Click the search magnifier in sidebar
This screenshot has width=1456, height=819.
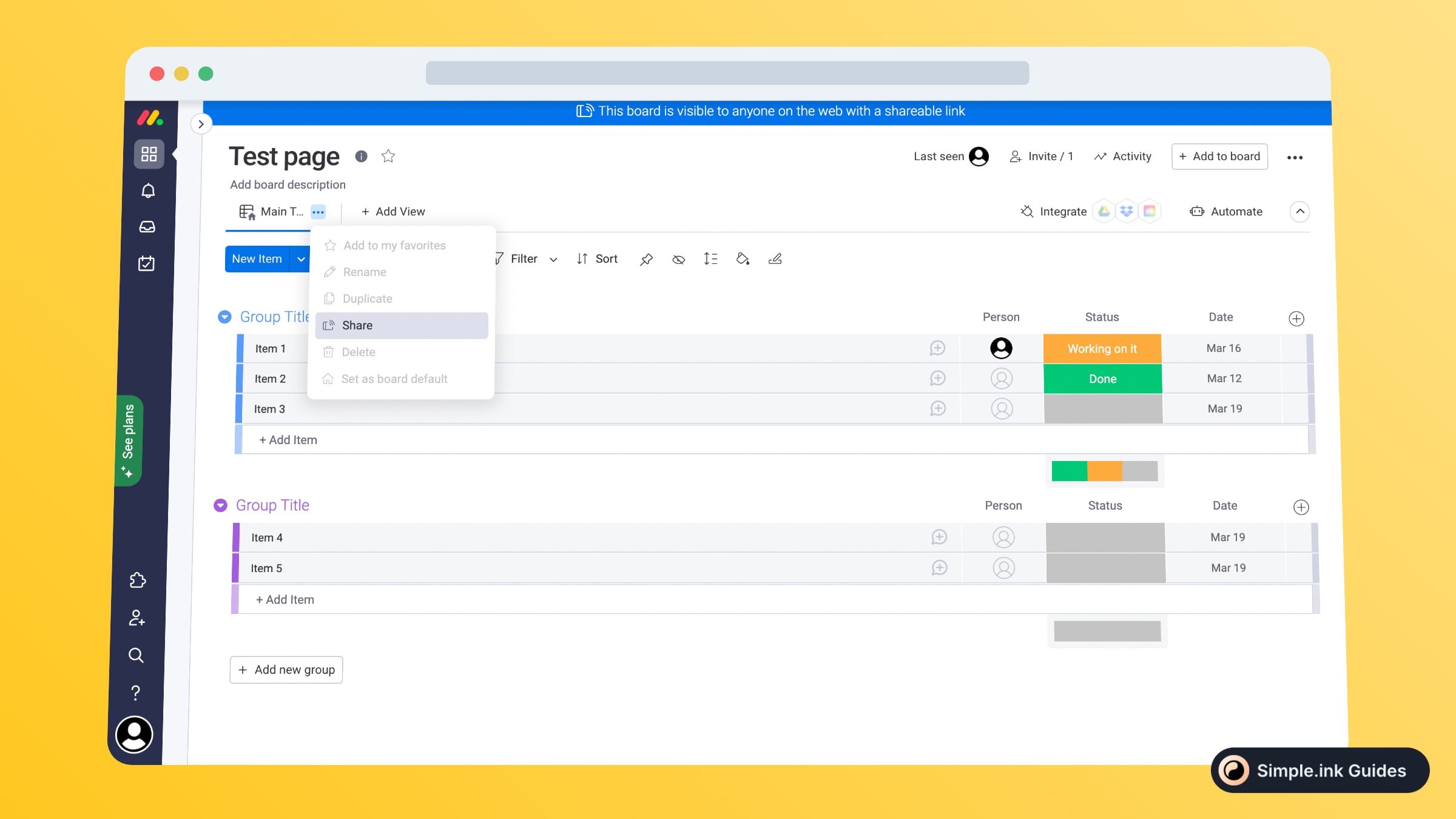136,655
